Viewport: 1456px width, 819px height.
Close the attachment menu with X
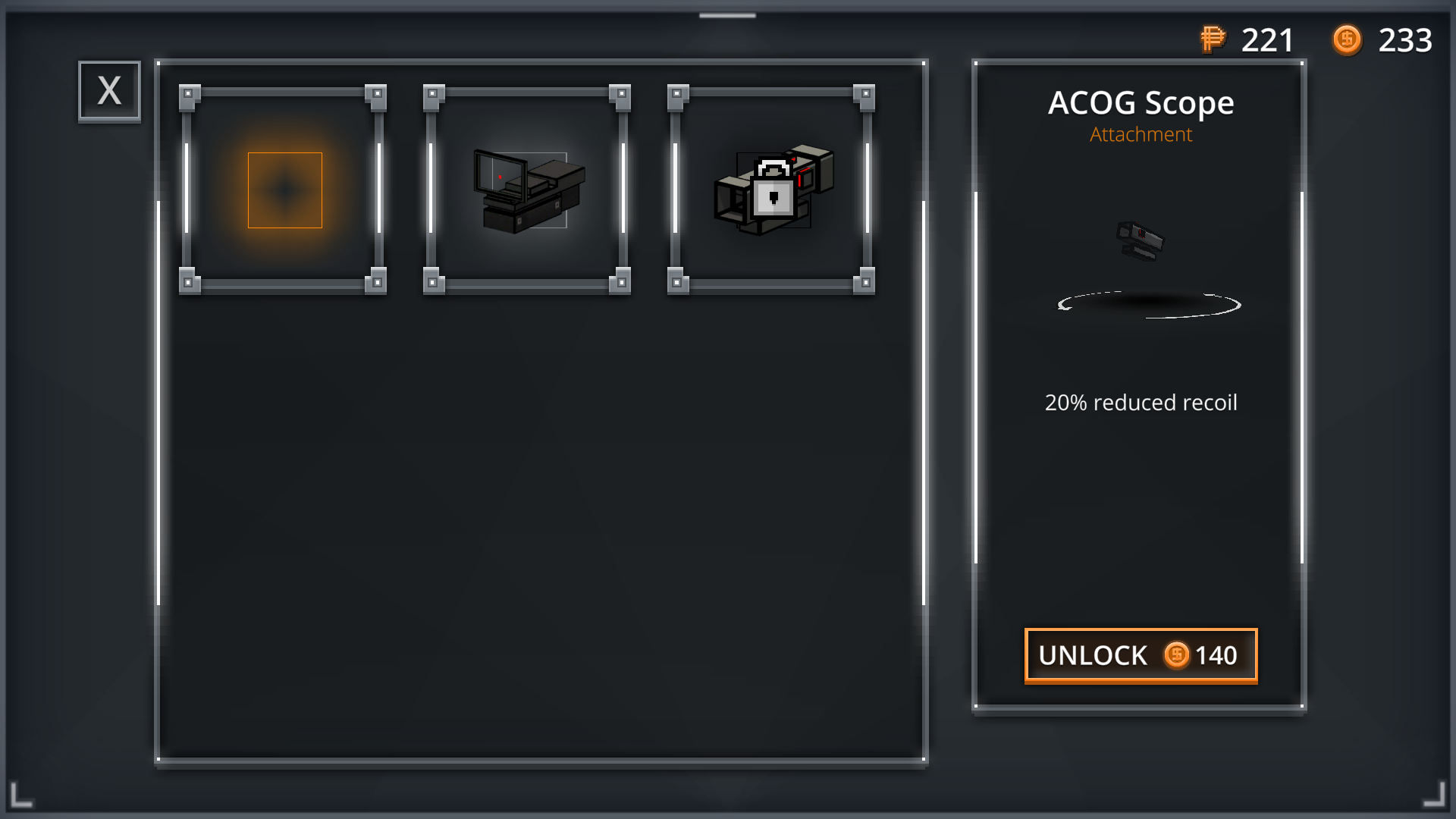click(x=109, y=91)
